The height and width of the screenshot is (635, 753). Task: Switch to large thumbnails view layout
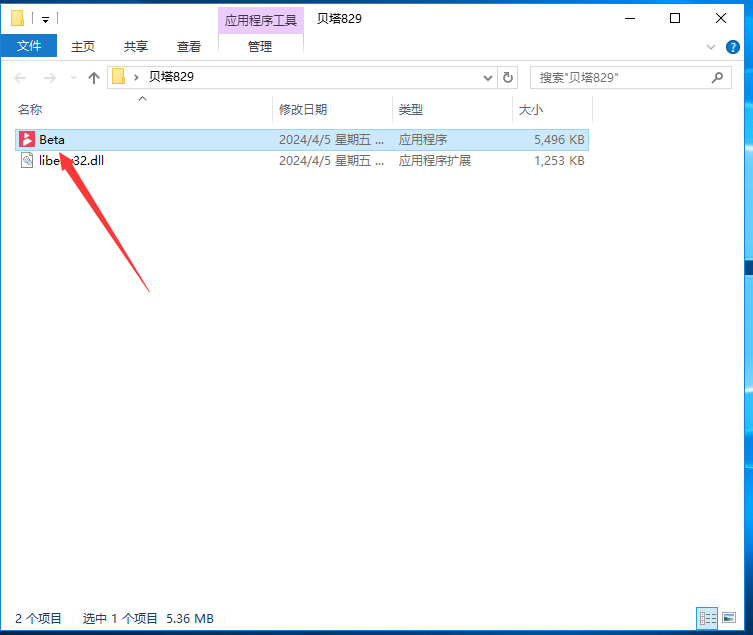tap(729, 618)
